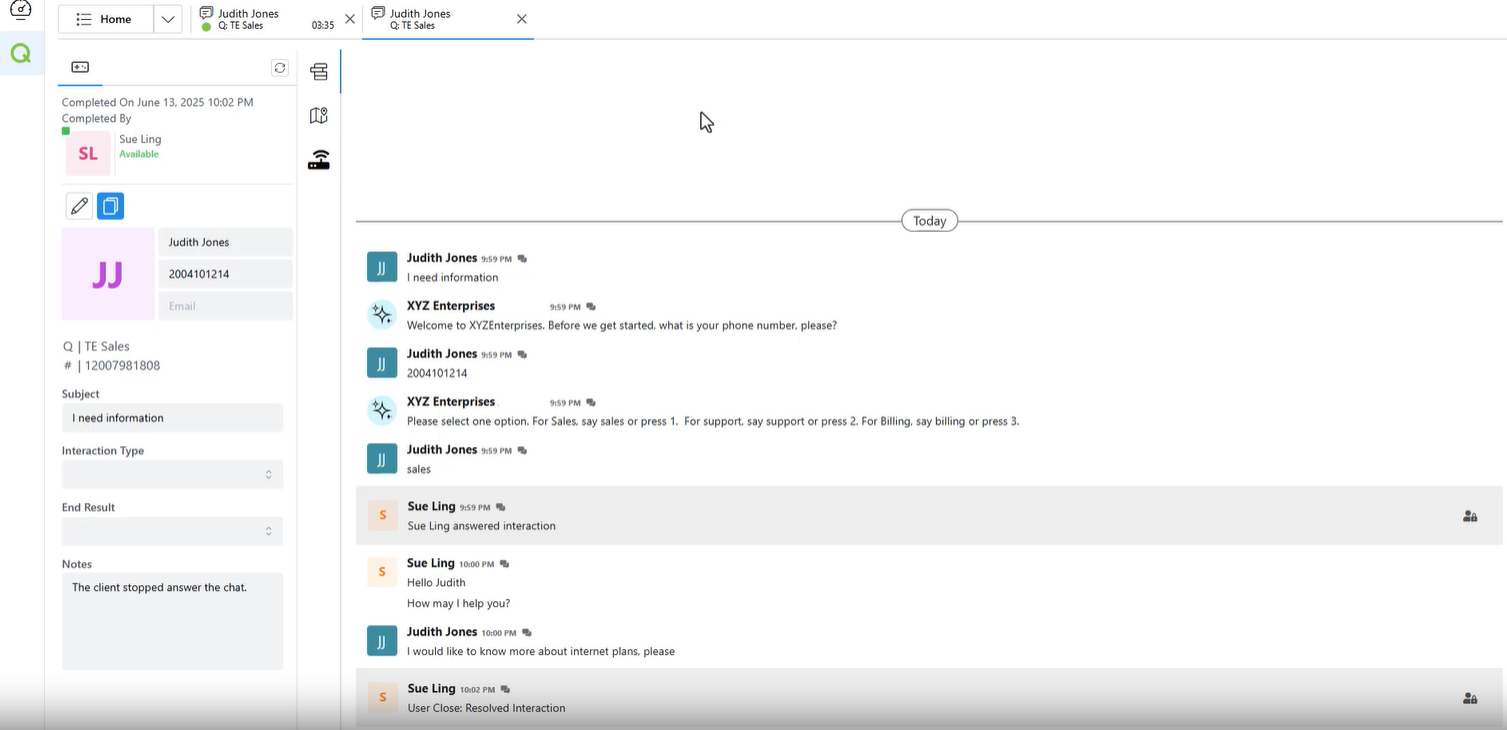This screenshot has height=730, width=1507.
Task: Open the dashboard gauge icon in the sidebar
Action: click(20, 10)
